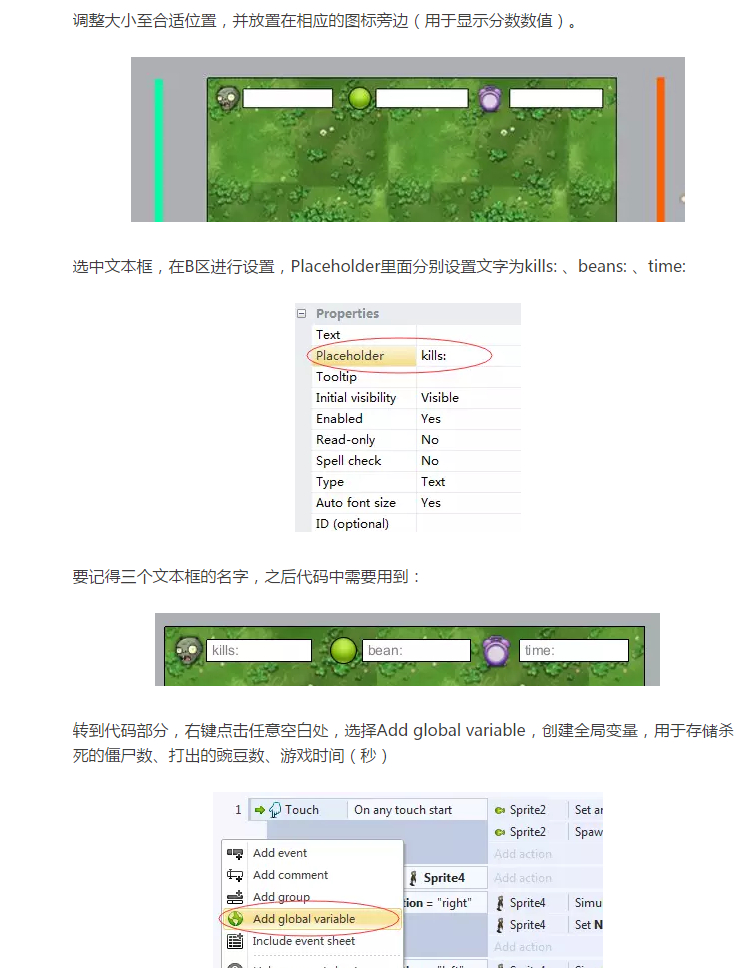This screenshot has height=968, width=744.
Task: Click the Sprite4 action with 'Set N'
Action: click(547, 925)
